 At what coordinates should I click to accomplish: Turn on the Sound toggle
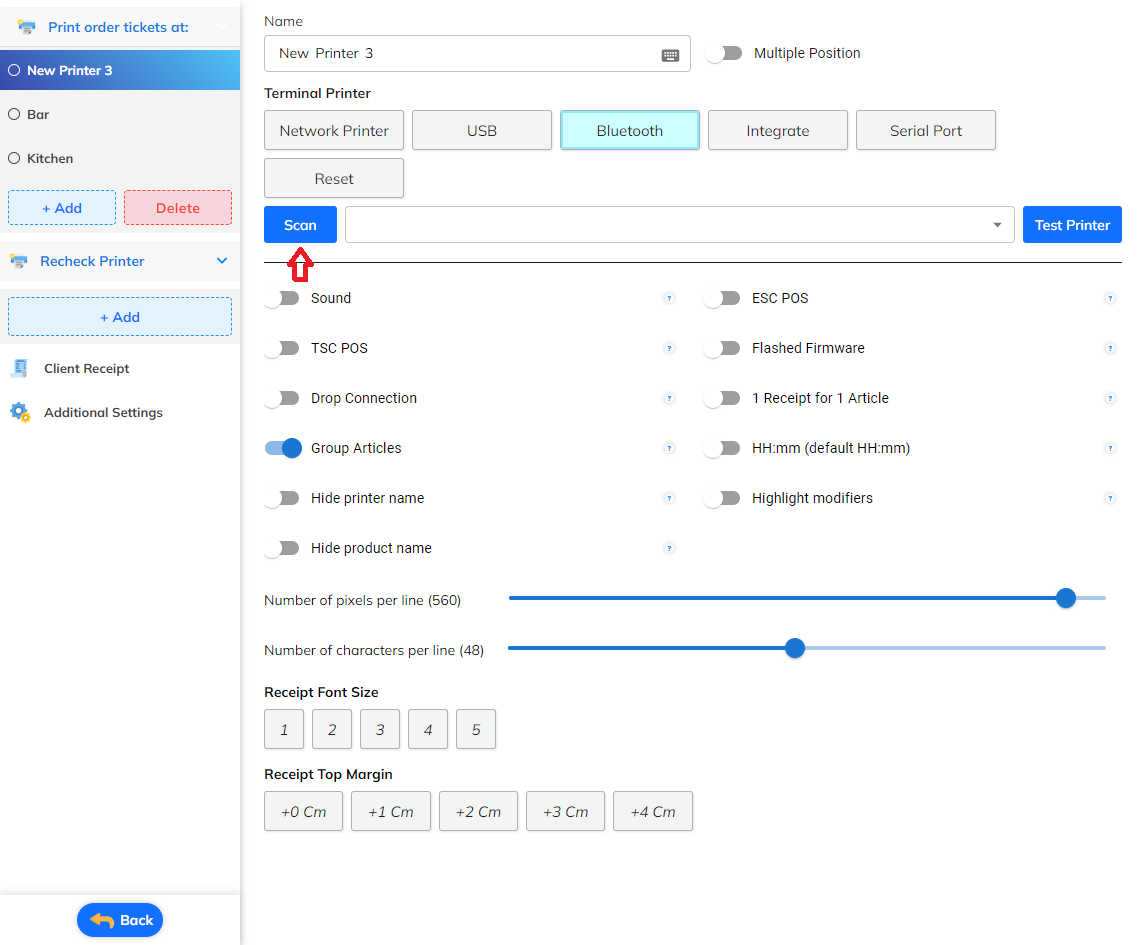pyautogui.click(x=282, y=298)
